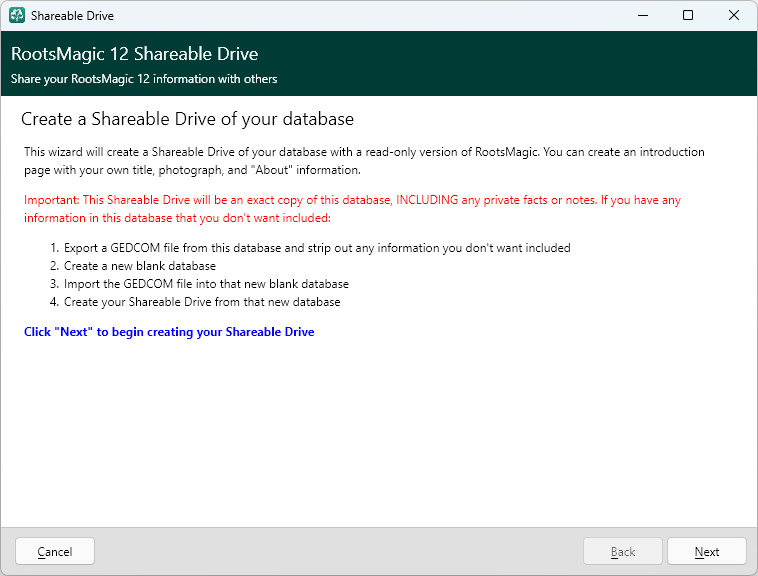Click the 'This wizard will create' paragraph
Viewport: 758px width, 576px height.
(364, 161)
